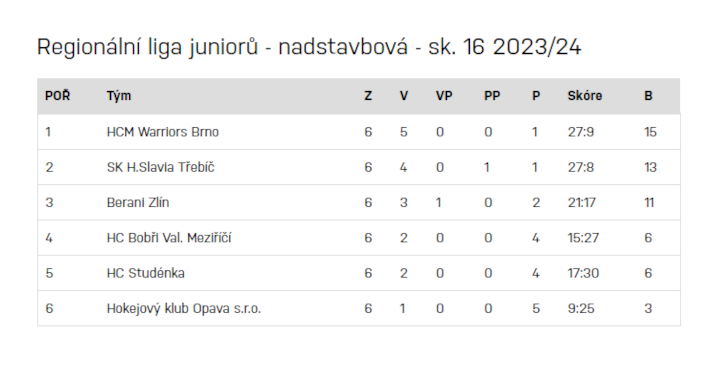Click the Skóre column header

pos(585,96)
